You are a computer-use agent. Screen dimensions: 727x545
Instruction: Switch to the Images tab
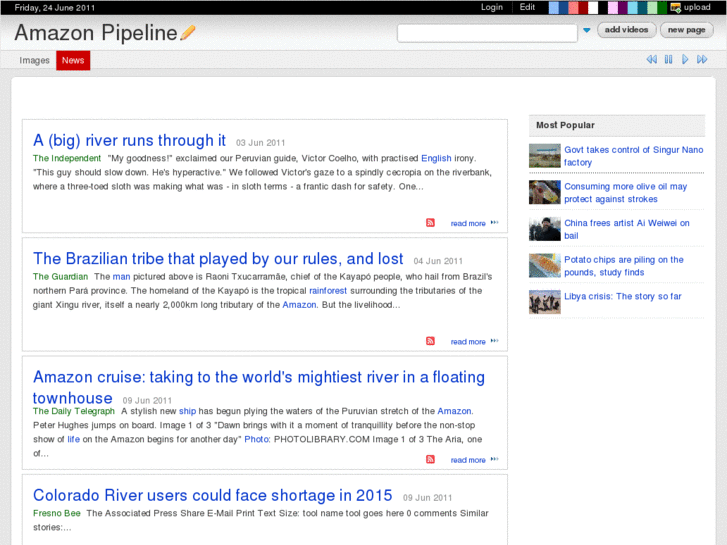34,61
